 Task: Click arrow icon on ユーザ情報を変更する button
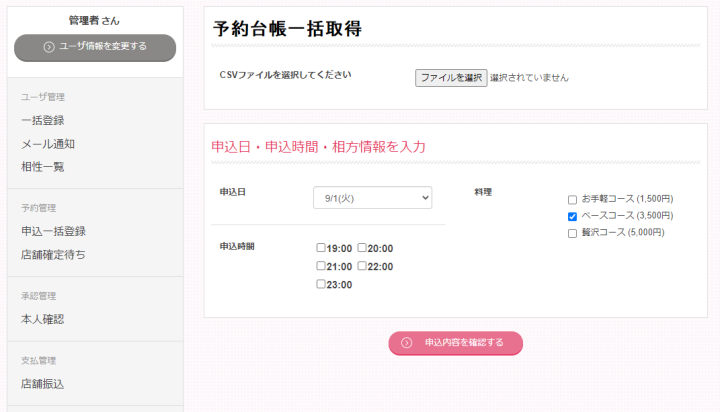click(x=49, y=46)
